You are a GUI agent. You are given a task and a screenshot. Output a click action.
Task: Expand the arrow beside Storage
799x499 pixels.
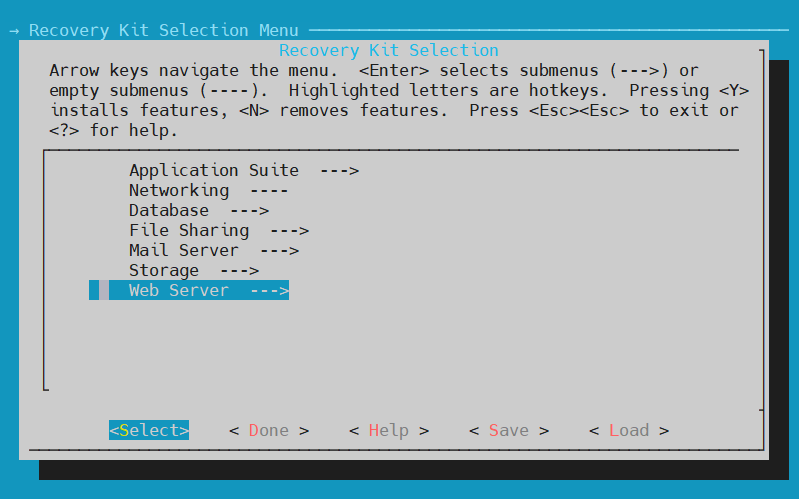[x=239, y=270]
